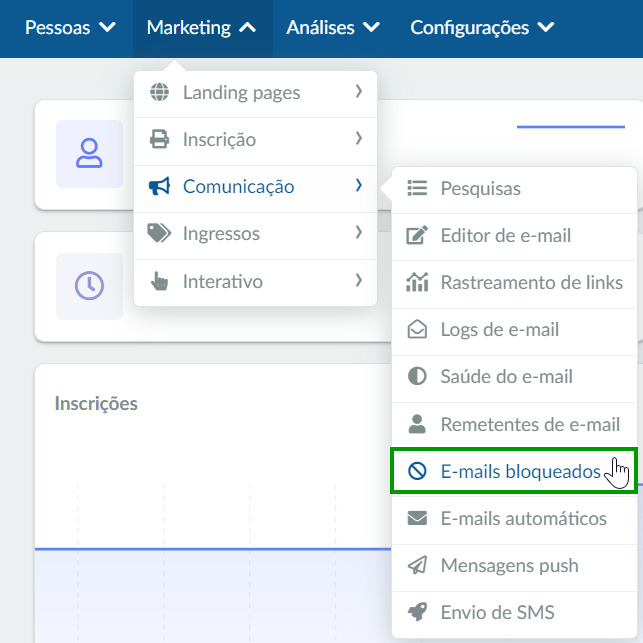Viewport: 643px width, 643px height.
Task: Open E-mails automáticos
Action: [514, 520]
